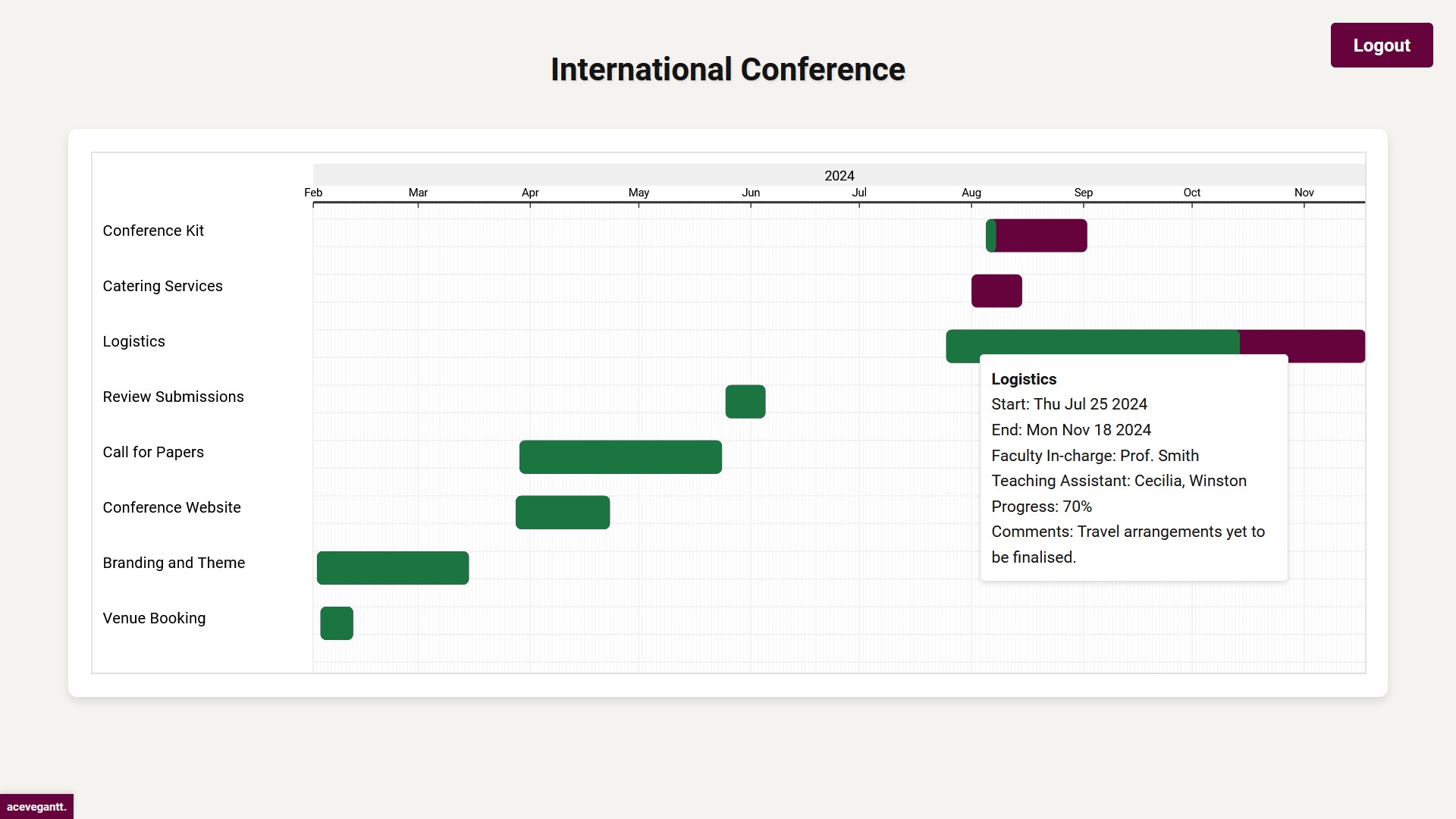The width and height of the screenshot is (1456, 819).
Task: Click the Catering Services row label
Action: 162,286
